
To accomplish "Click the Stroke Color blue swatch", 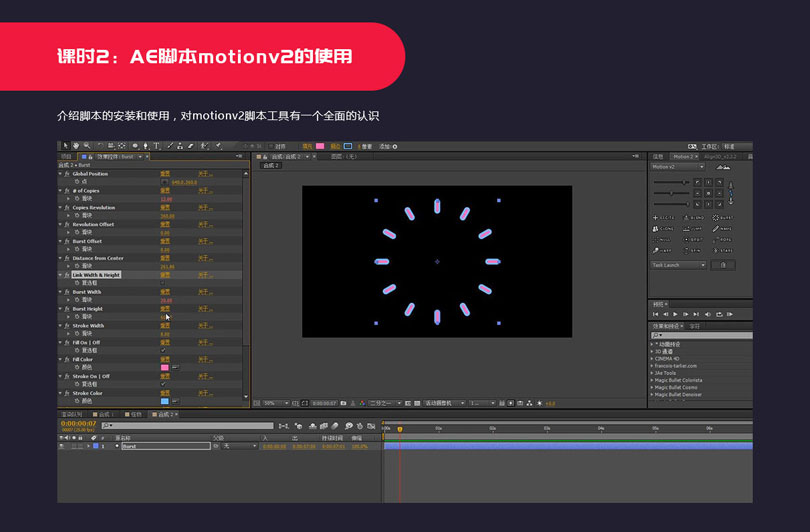I will point(165,401).
